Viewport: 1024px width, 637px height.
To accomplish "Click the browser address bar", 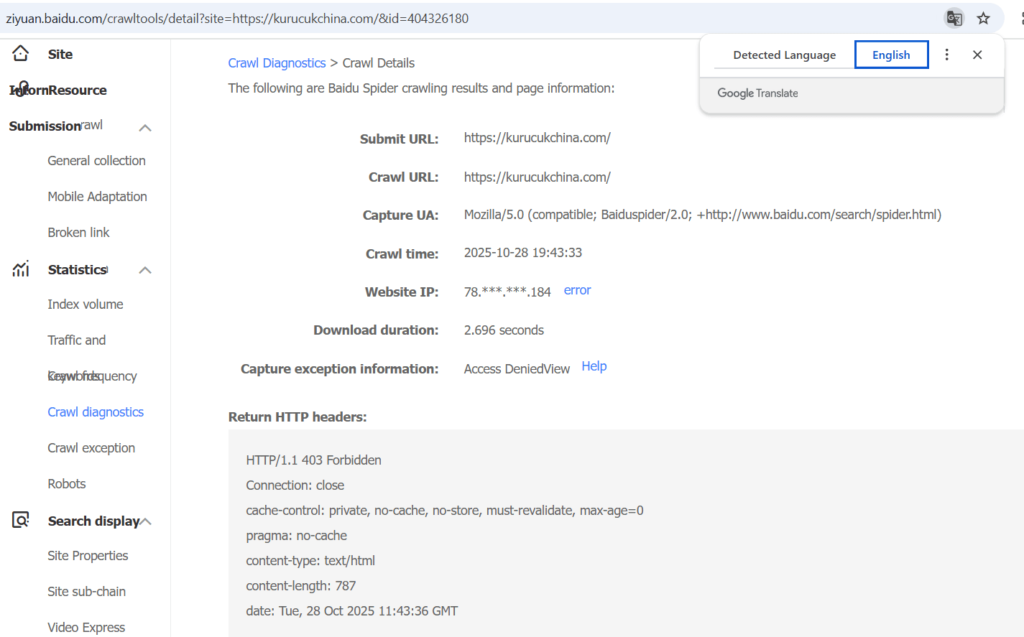I will pyautogui.click(x=400, y=17).
